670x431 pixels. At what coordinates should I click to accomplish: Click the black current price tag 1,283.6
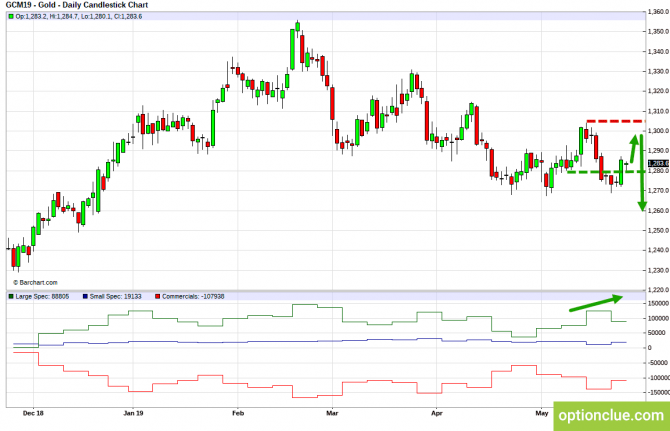pos(658,164)
